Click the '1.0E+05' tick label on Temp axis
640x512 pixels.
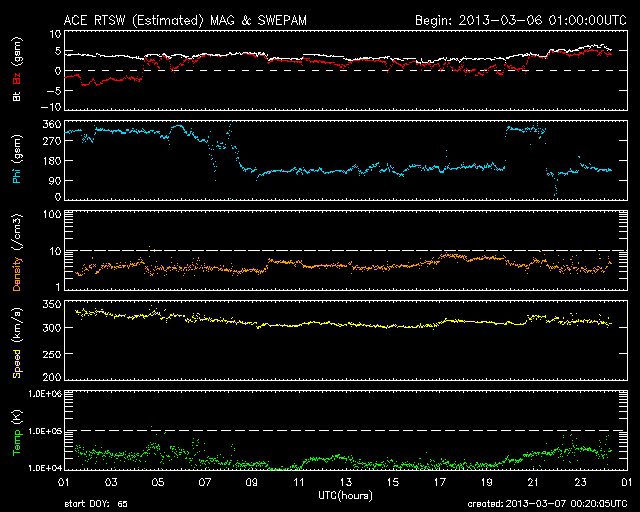(x=45, y=431)
